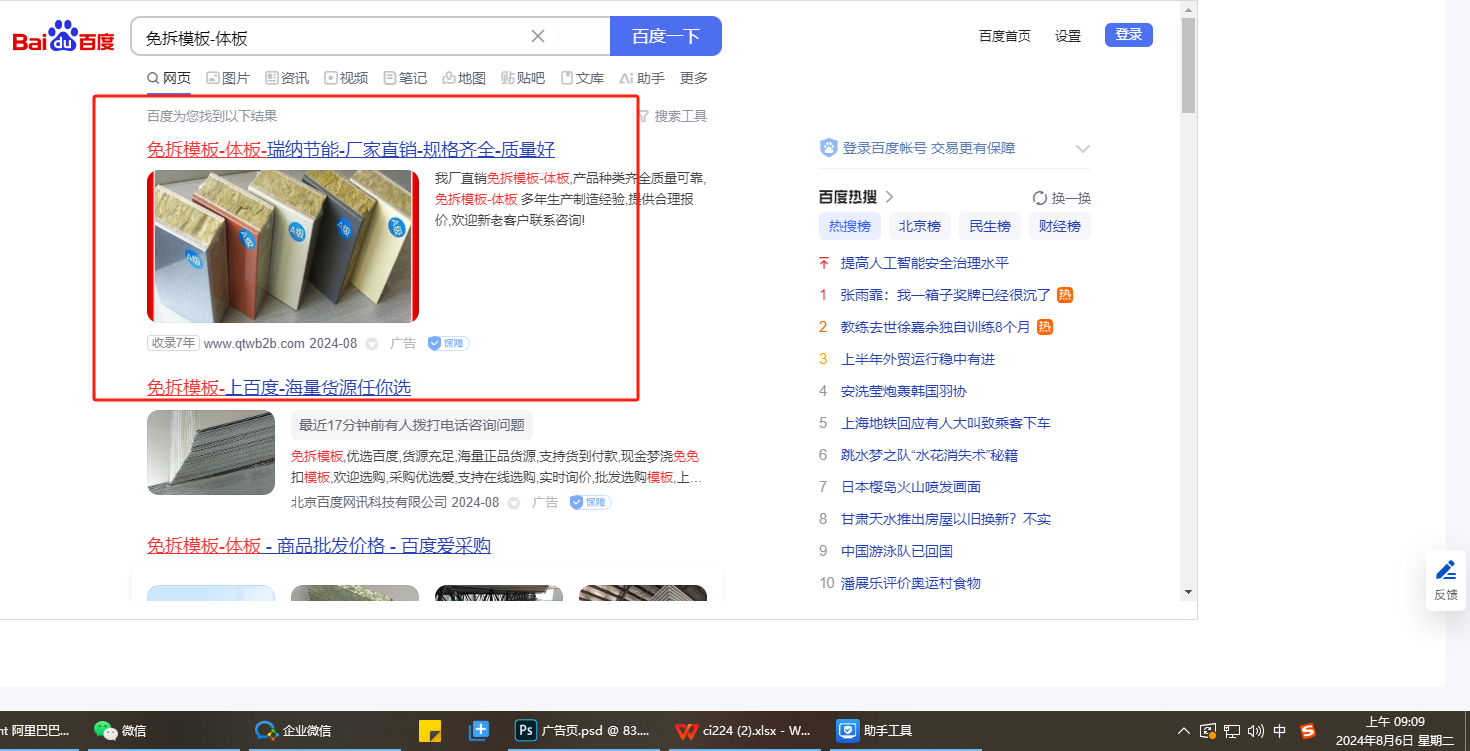Viewport: 1470px width, 751px height.
Task: Click the insulation board product thumbnail
Action: coord(283,246)
